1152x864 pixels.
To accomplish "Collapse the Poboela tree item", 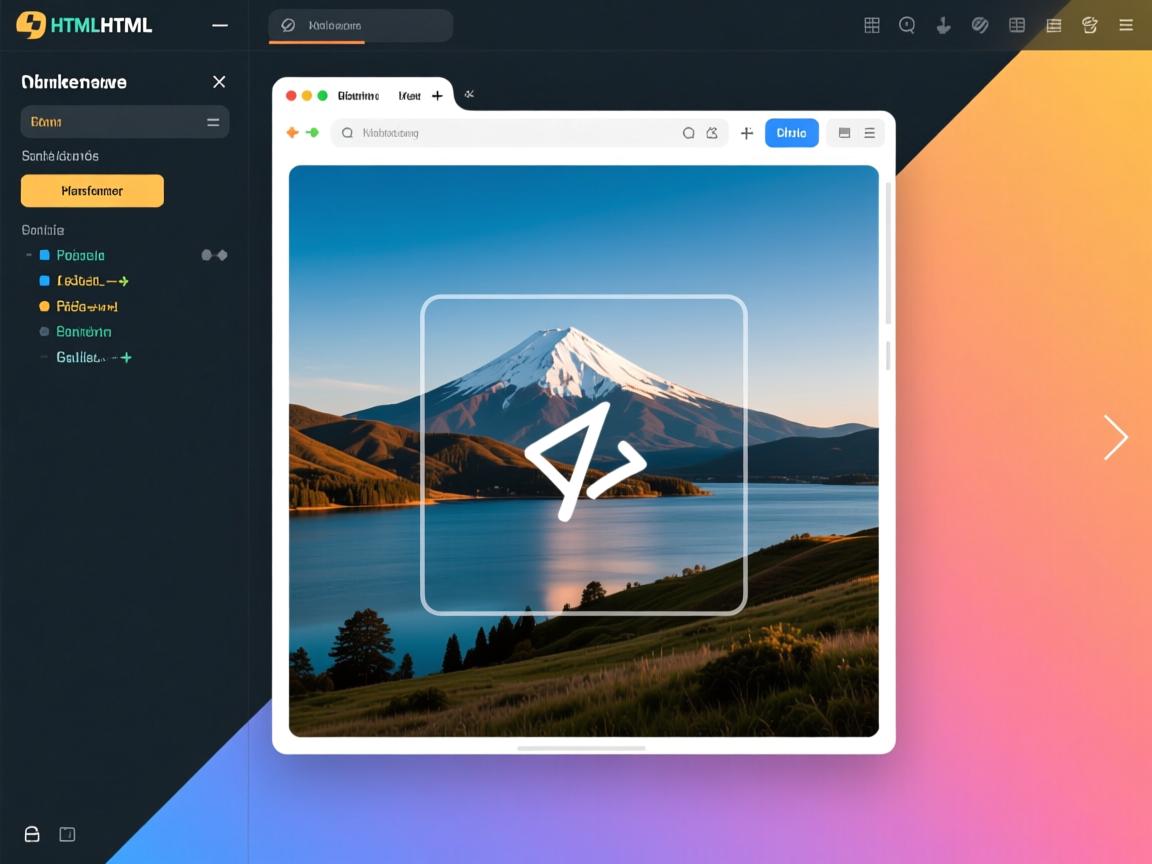I will (x=29, y=255).
